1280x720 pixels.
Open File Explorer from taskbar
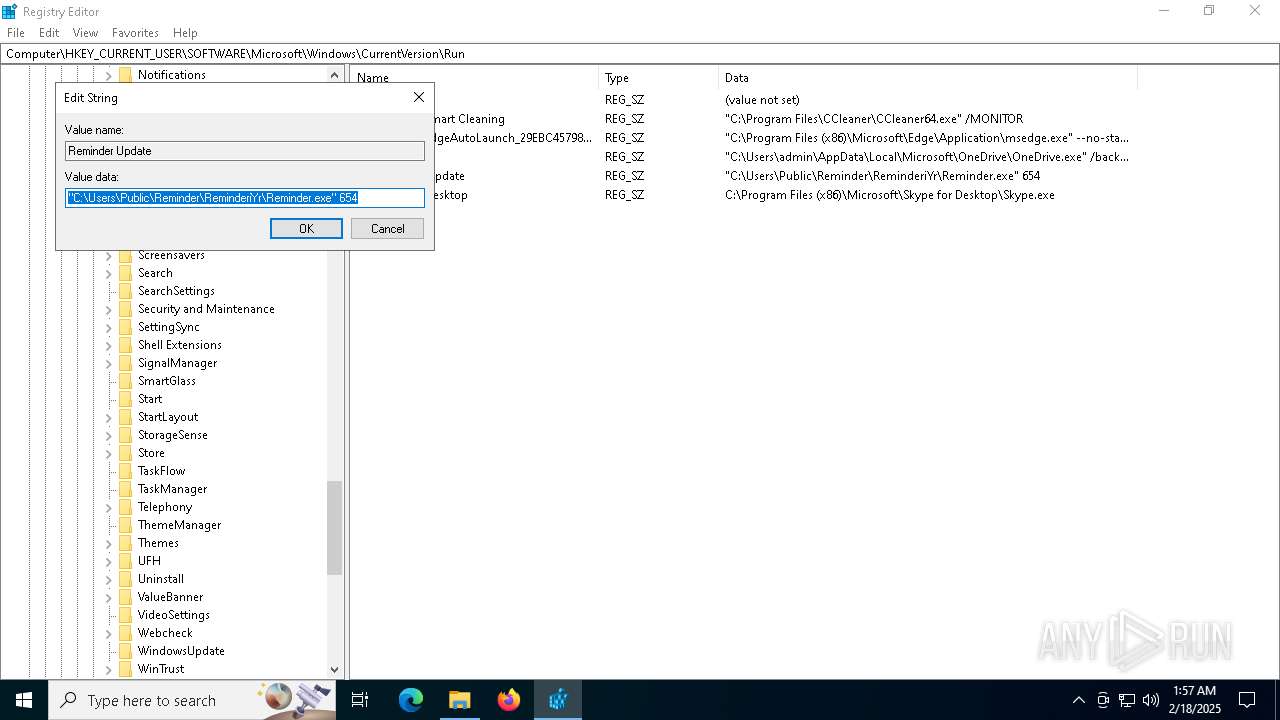tap(459, 700)
